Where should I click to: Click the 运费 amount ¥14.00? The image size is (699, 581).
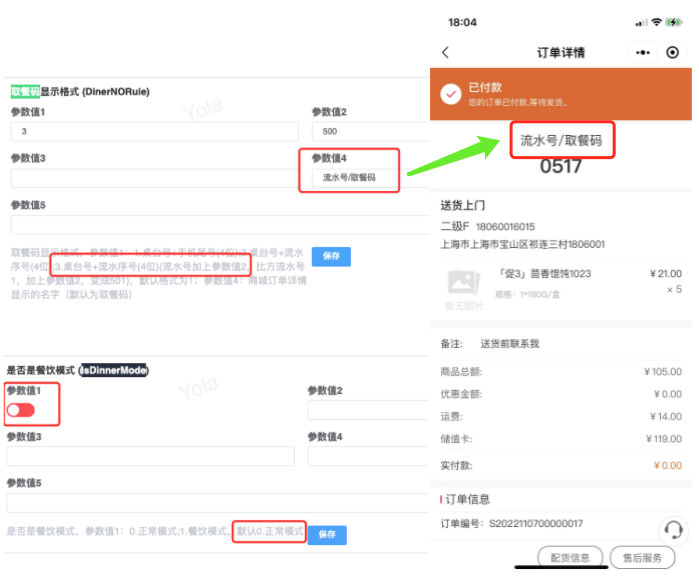point(666,416)
